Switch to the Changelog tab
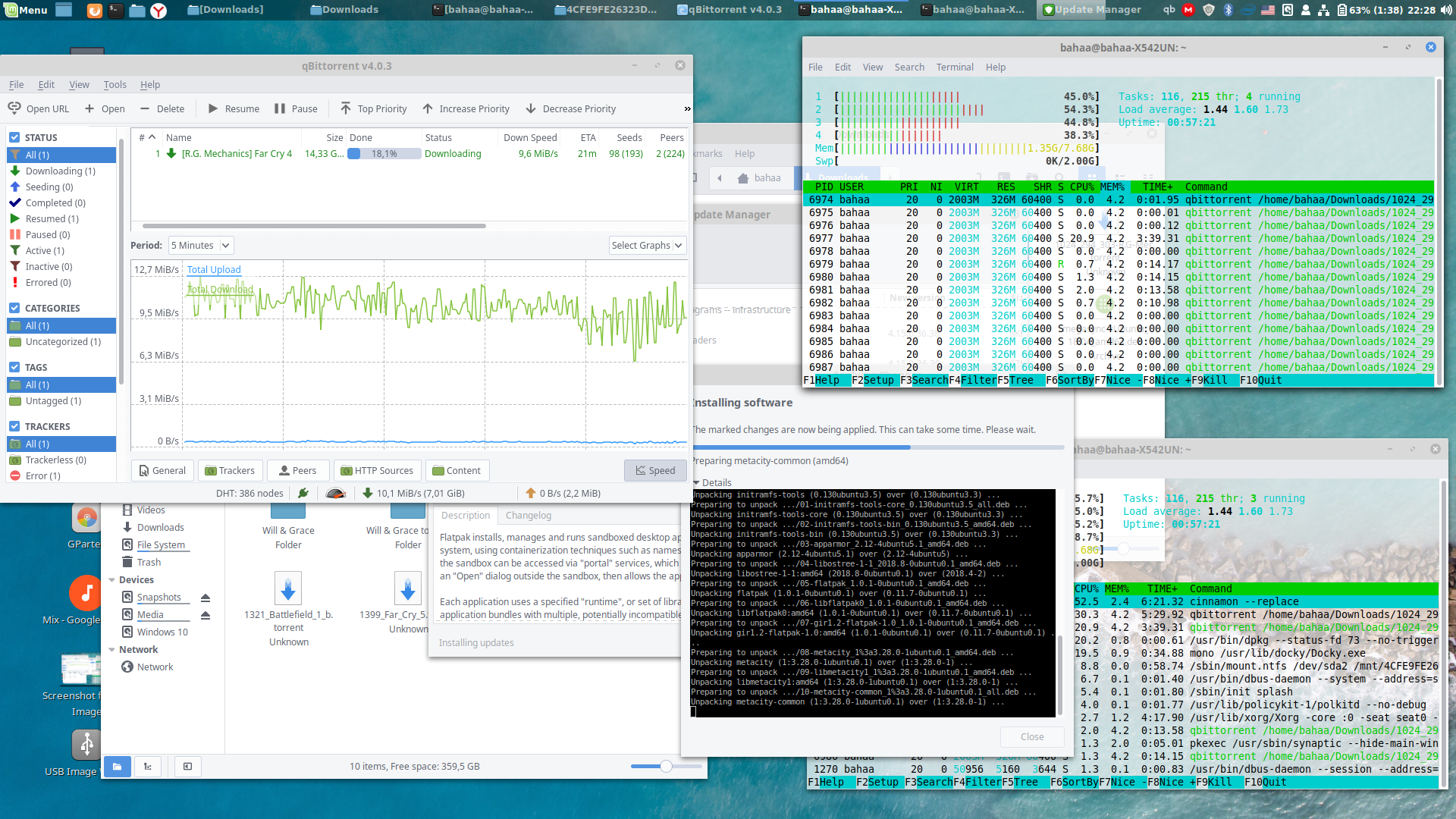This screenshot has width=1456, height=819. (x=528, y=515)
